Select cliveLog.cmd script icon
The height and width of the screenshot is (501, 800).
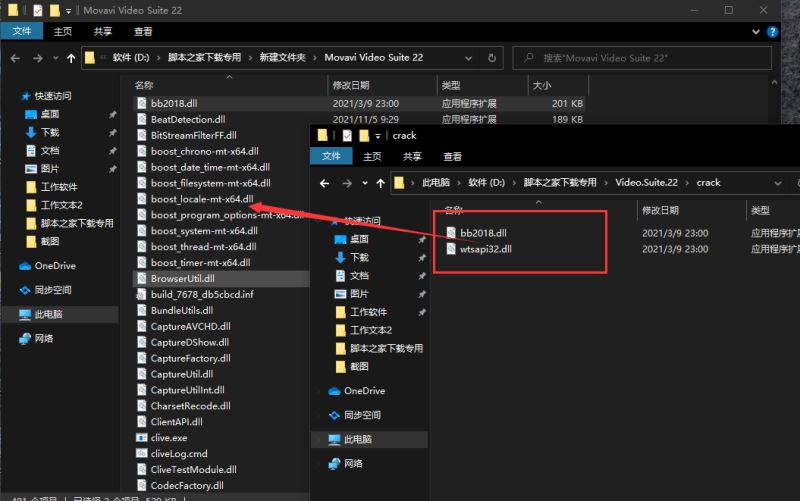[x=142, y=454]
